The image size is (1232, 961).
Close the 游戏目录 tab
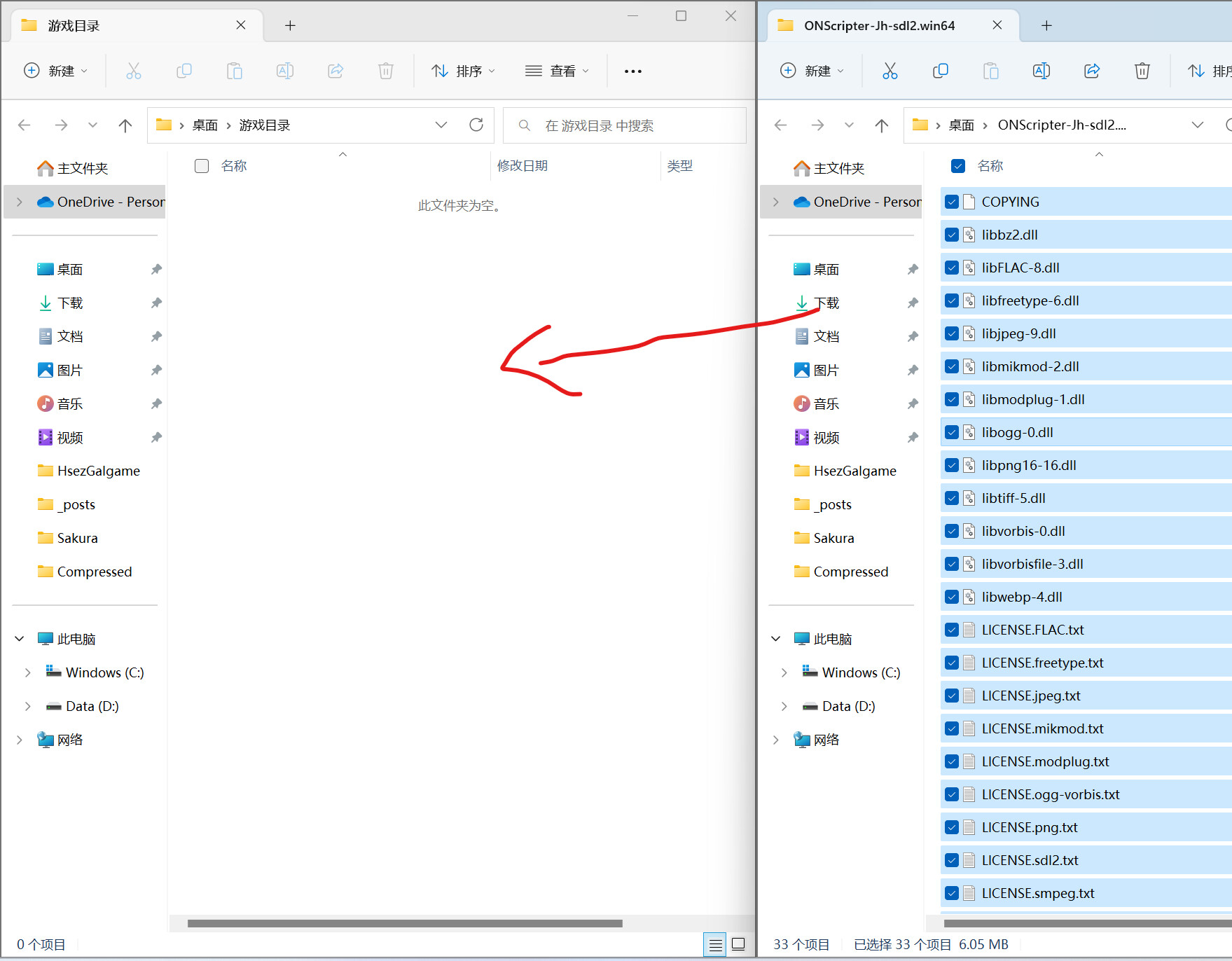click(x=241, y=25)
